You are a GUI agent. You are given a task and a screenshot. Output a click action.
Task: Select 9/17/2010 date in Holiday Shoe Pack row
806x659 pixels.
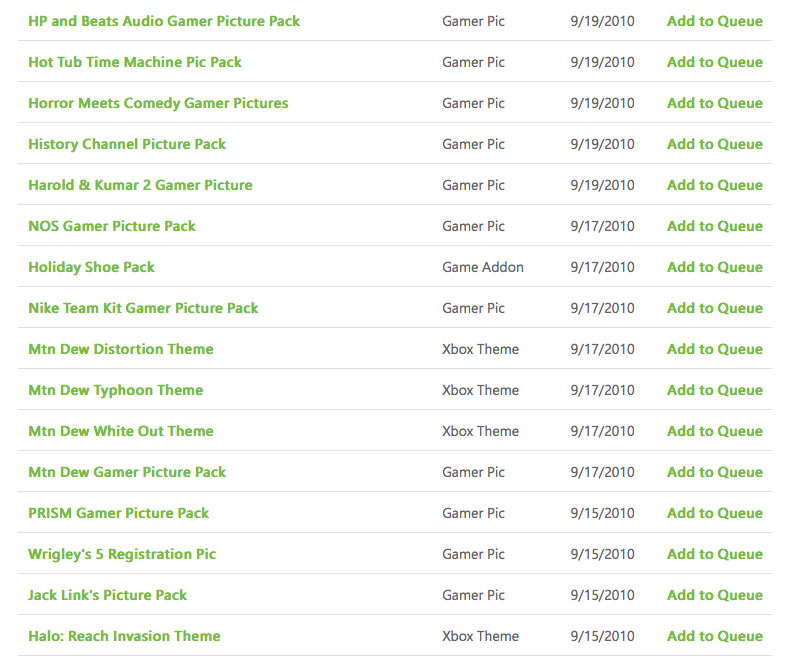[x=602, y=267]
